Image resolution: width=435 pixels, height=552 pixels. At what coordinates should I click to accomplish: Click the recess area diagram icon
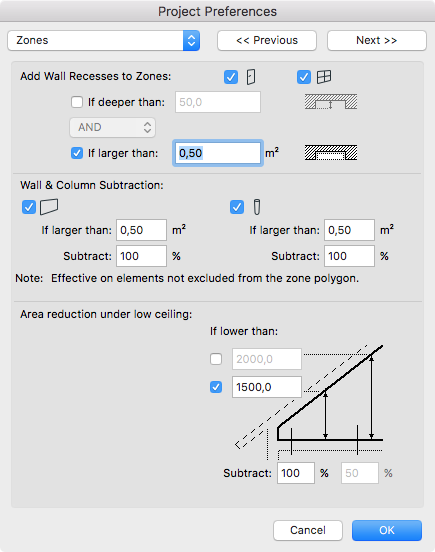[x=331, y=153]
